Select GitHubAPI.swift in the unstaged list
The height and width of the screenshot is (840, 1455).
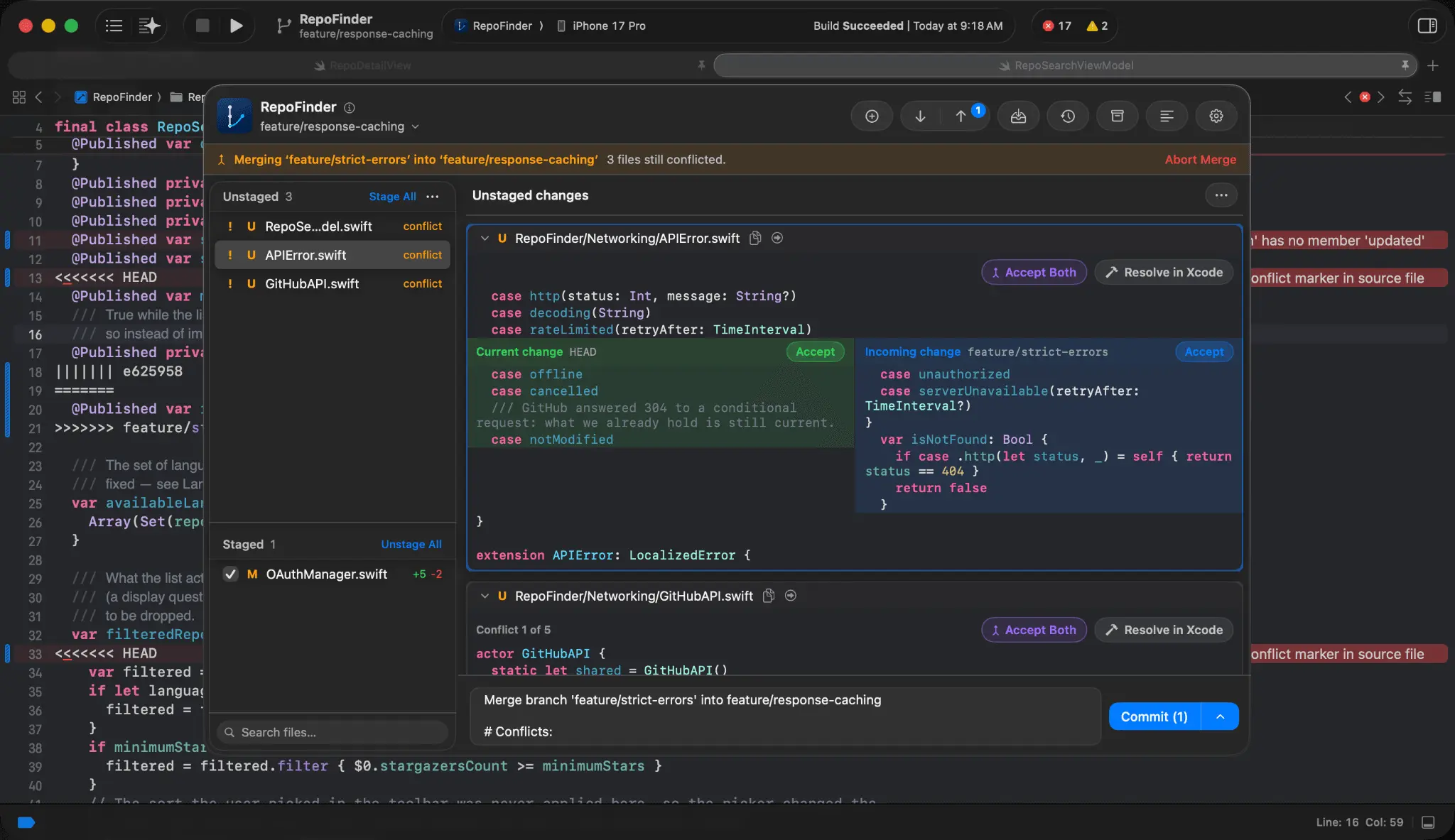333,283
